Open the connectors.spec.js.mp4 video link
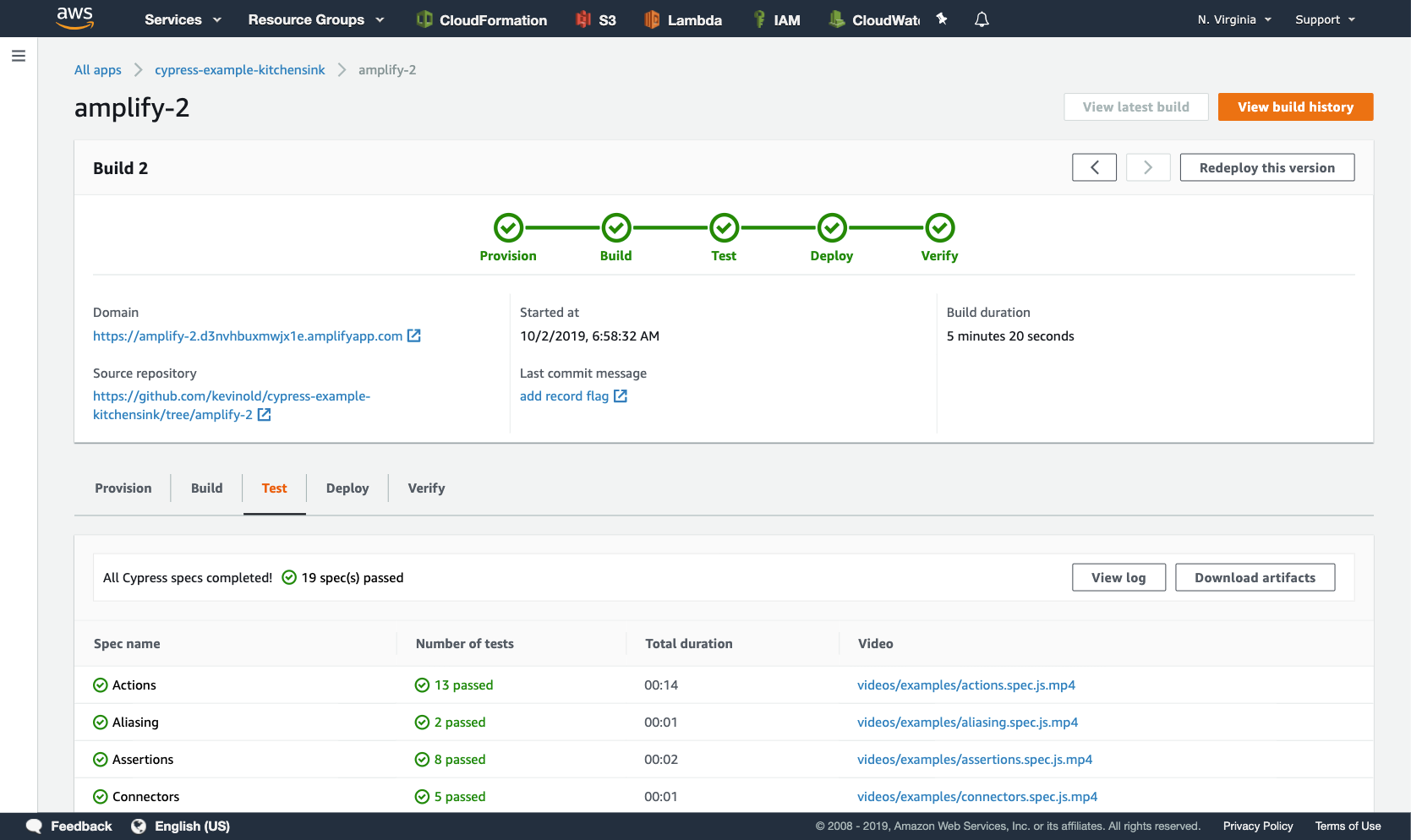Image resolution: width=1411 pixels, height=840 pixels. pos(977,797)
